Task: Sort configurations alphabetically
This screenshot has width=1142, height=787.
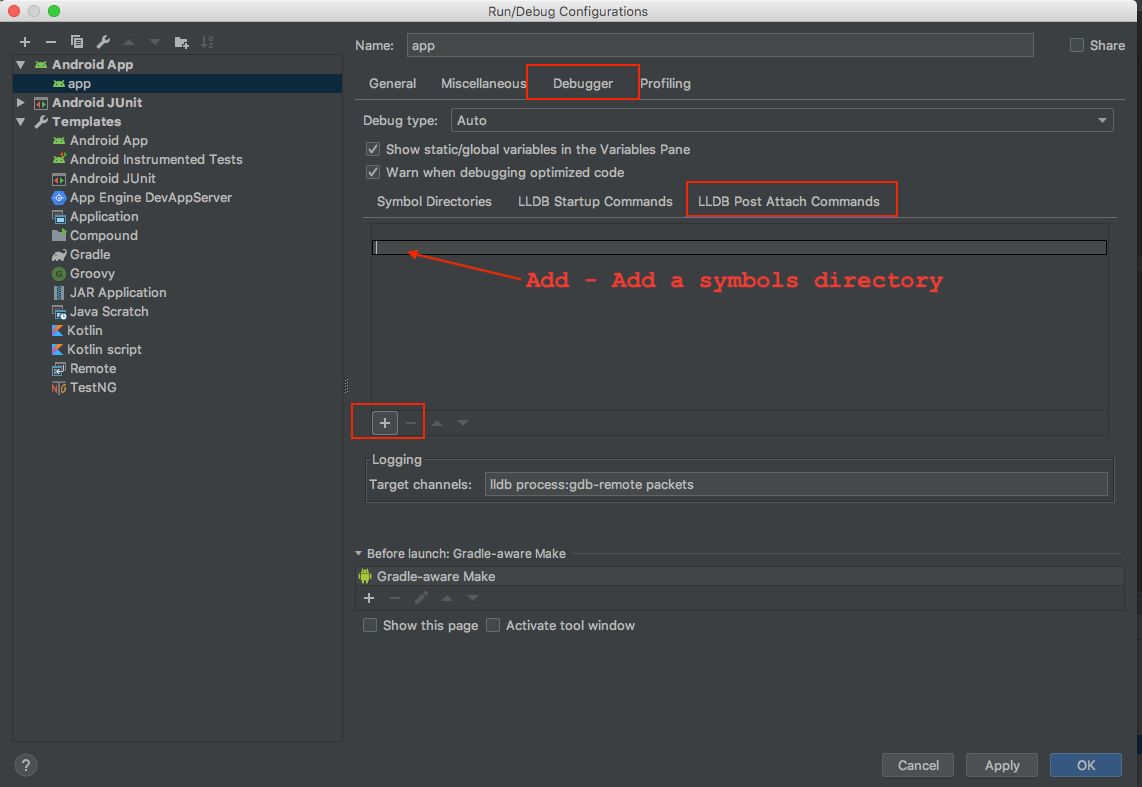Action: coord(208,42)
